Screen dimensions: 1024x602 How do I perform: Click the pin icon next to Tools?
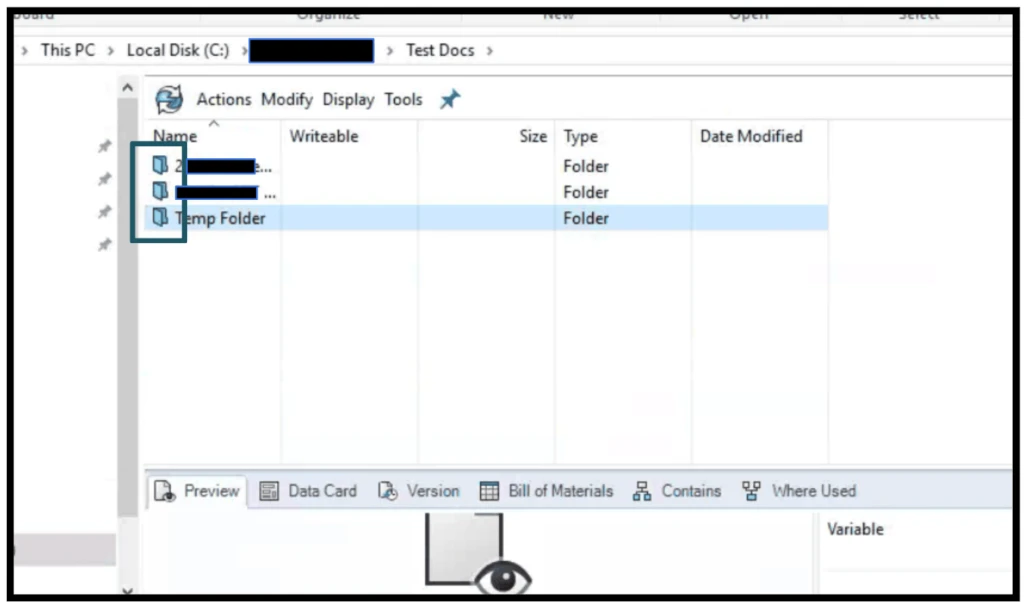pyautogui.click(x=450, y=99)
